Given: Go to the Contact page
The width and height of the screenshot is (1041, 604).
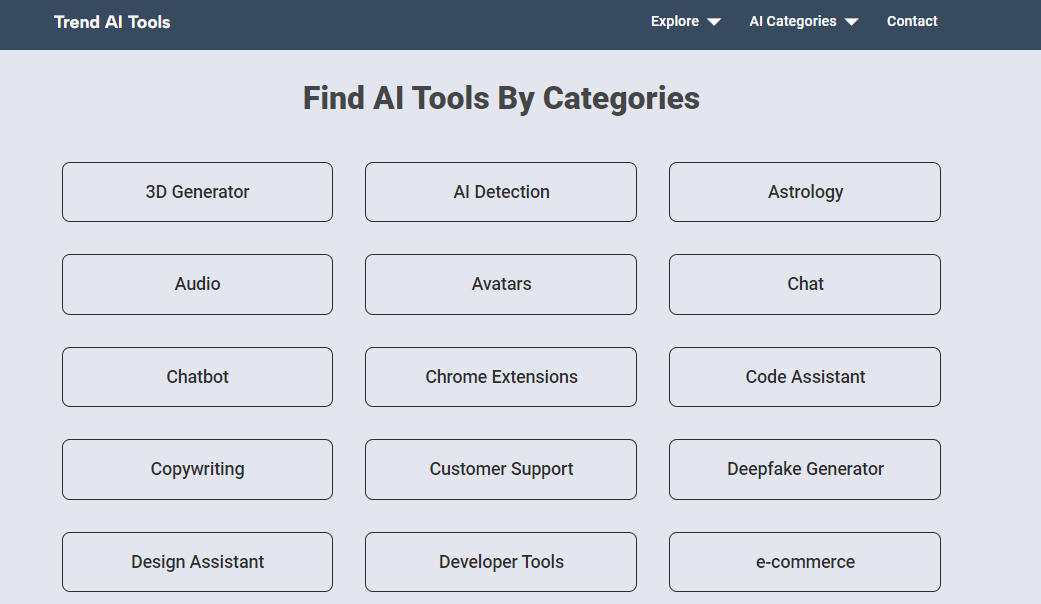Looking at the screenshot, I should click(912, 21).
